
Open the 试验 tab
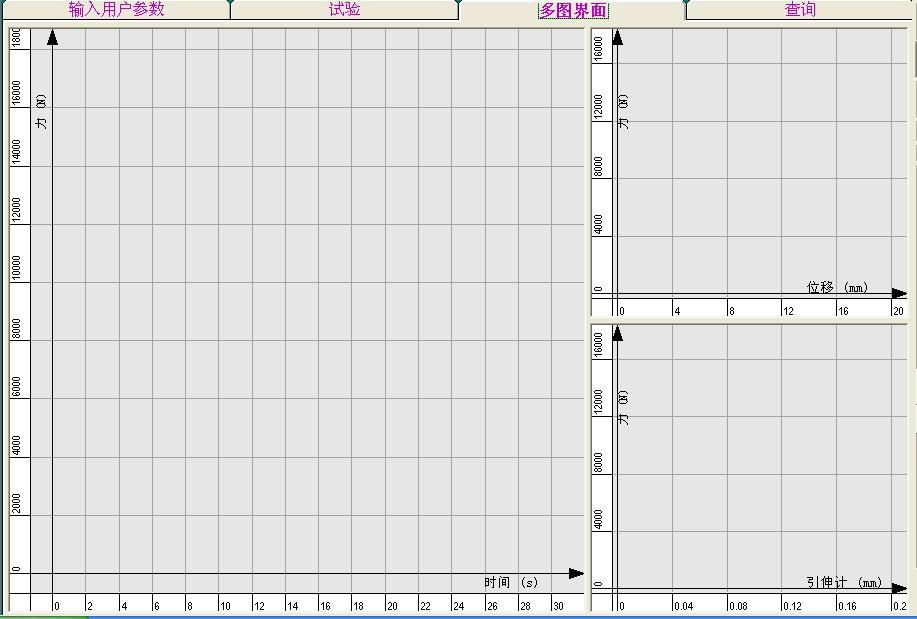(344, 10)
